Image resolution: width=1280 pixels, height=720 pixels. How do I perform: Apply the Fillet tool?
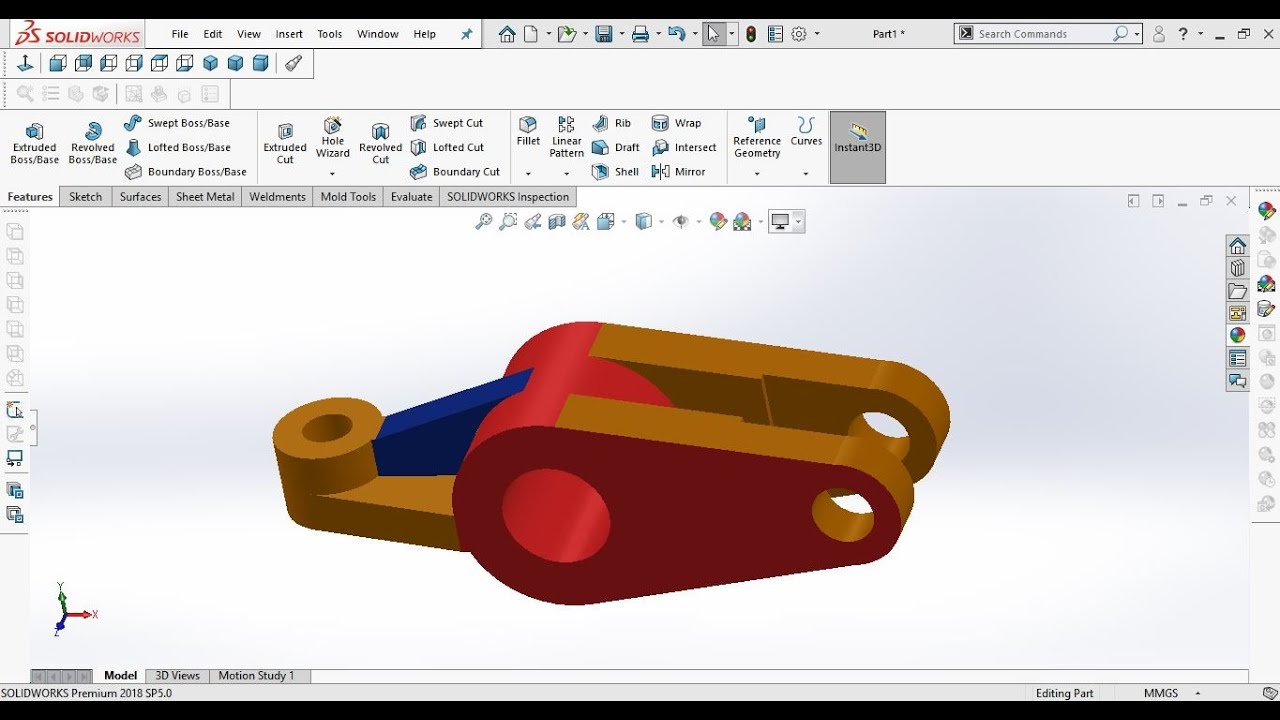coord(528,131)
